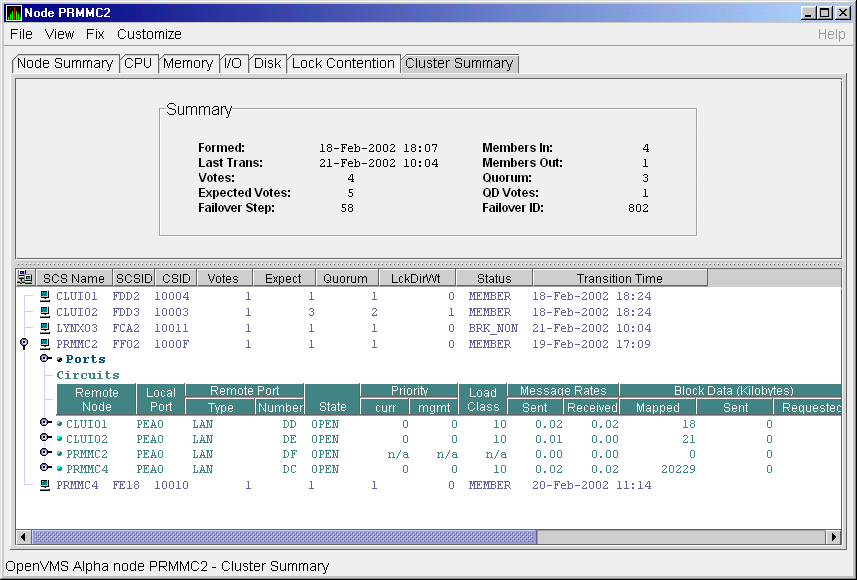Expand the Ports section handle
This screenshot has width=857, height=580.
point(45,359)
